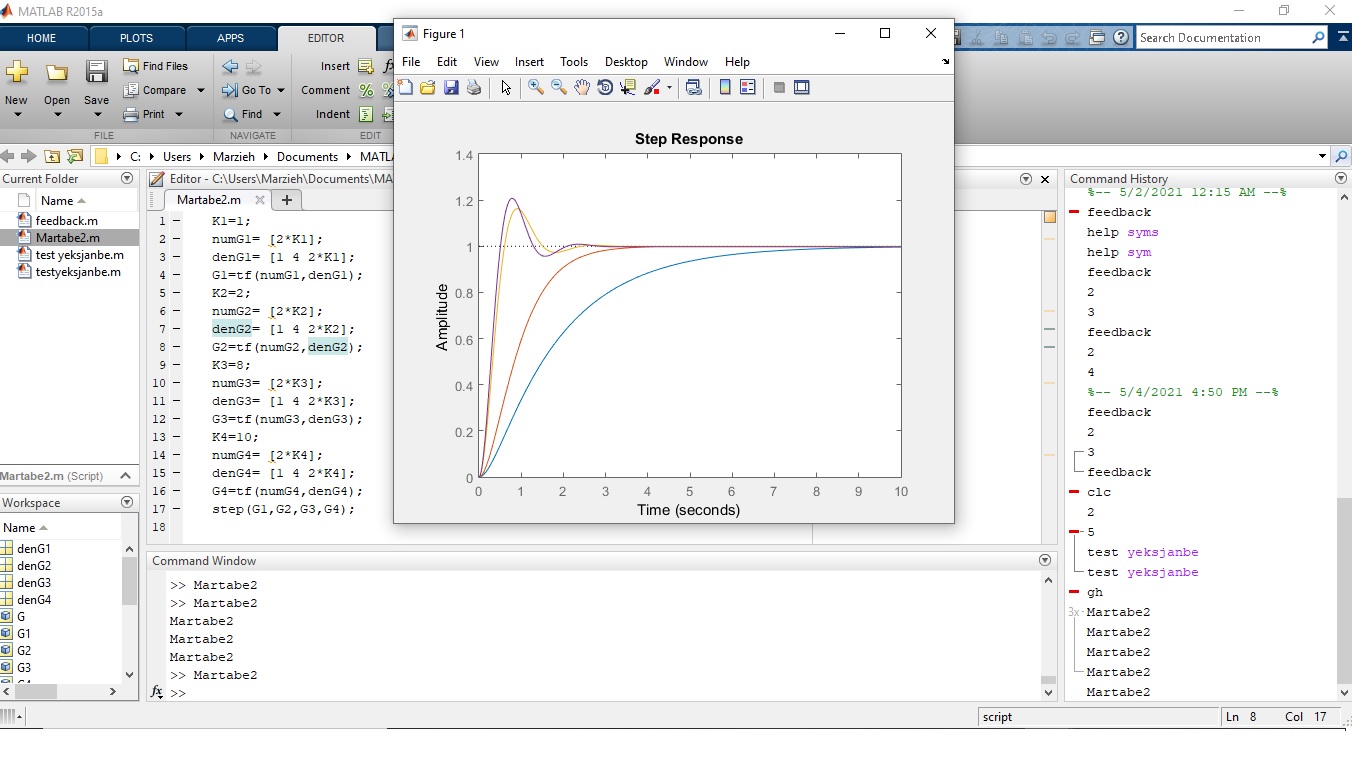The height and width of the screenshot is (768, 1352).
Task: Click the Search Documentation field
Action: [1225, 38]
